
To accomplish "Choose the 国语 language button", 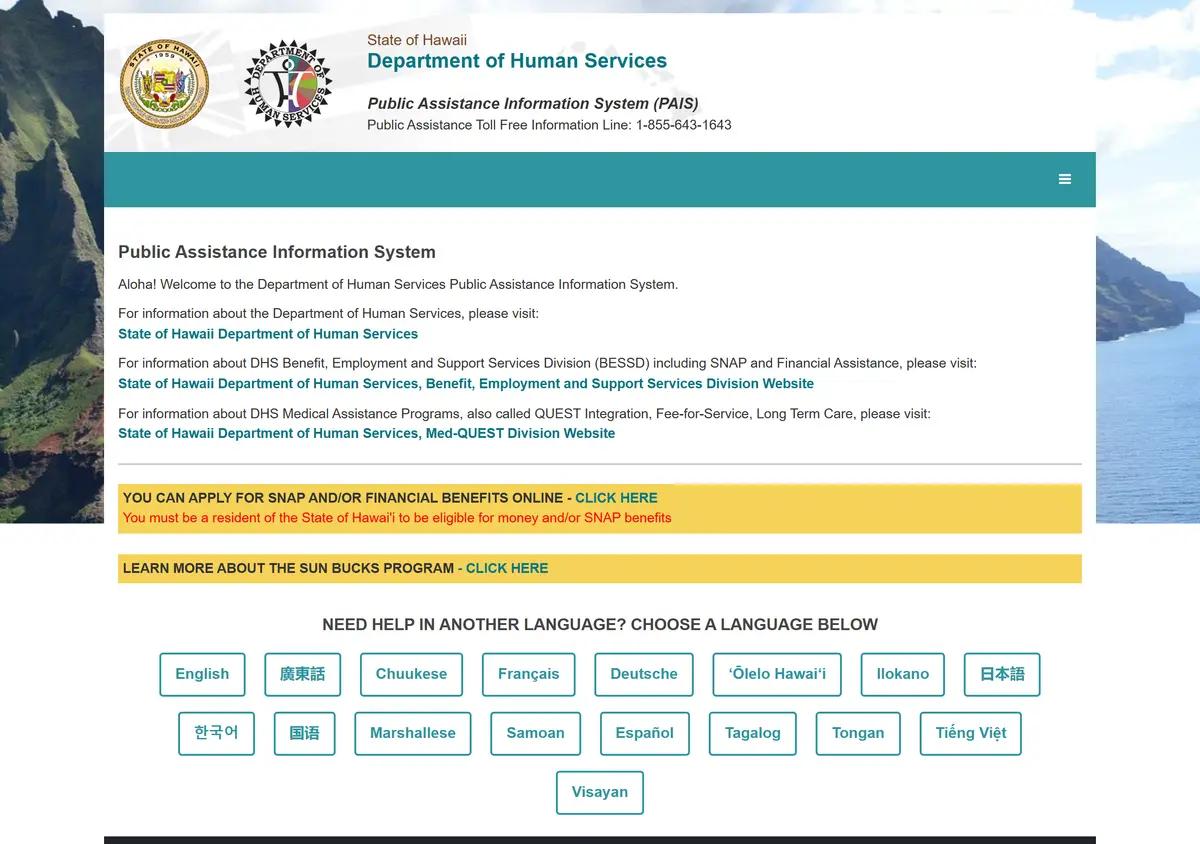I will point(304,733).
